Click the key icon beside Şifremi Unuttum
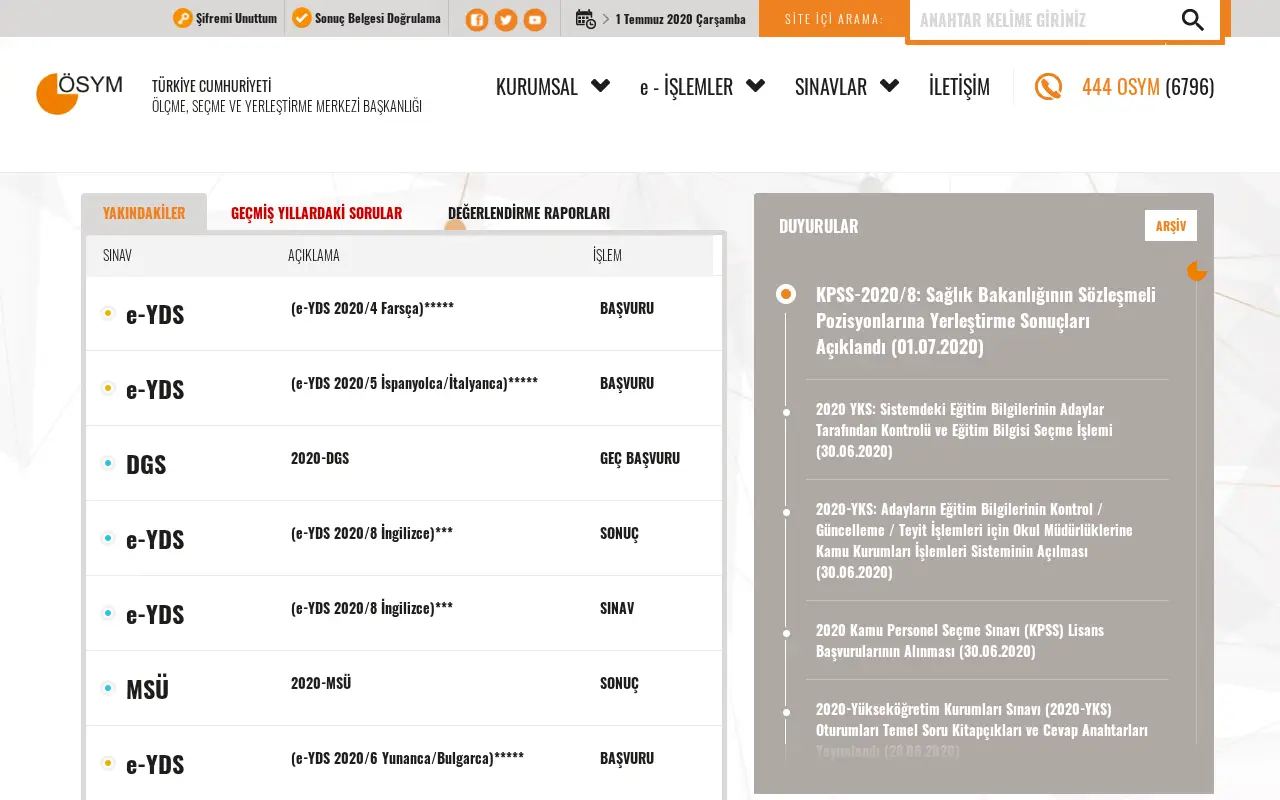The width and height of the screenshot is (1280, 800). click(x=182, y=18)
